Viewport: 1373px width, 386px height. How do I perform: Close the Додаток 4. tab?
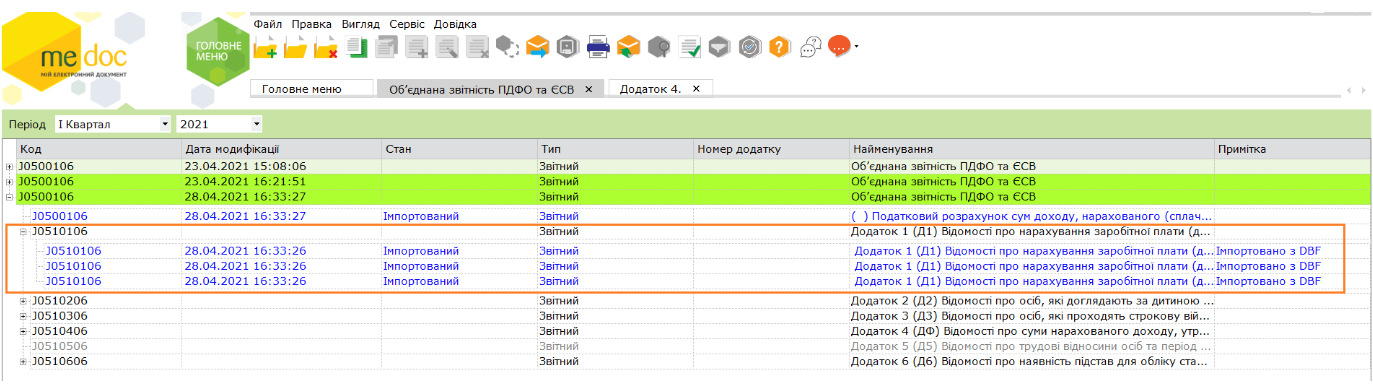point(696,89)
